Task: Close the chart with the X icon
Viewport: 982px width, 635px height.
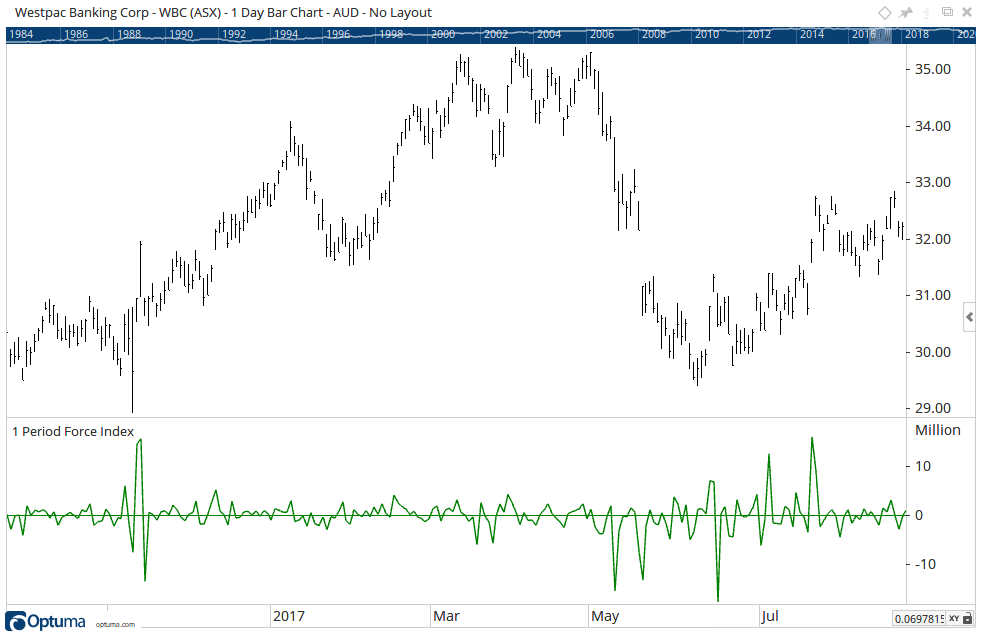Action: [969, 12]
